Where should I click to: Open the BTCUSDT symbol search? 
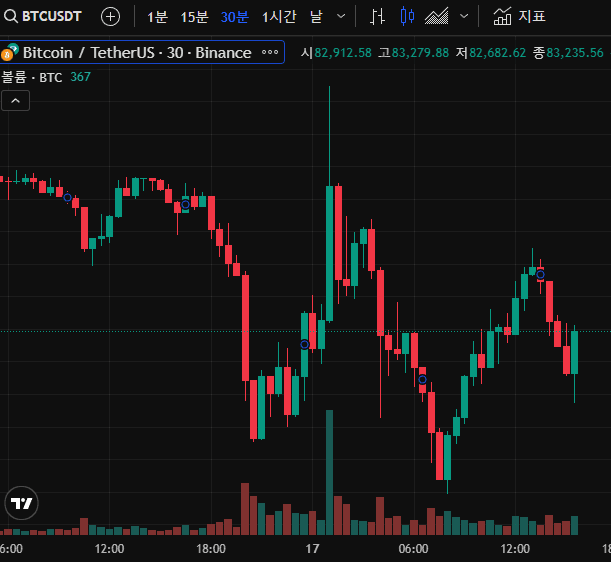pos(45,16)
